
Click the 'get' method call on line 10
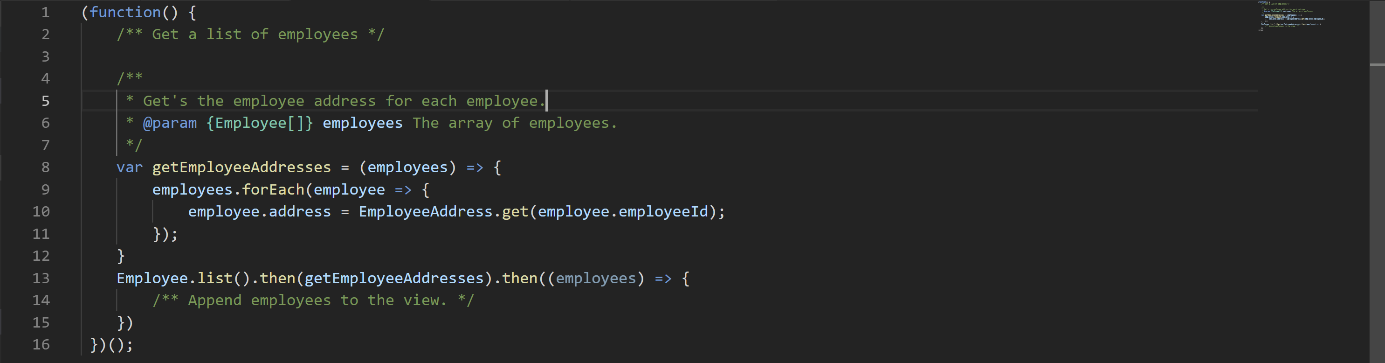515,211
